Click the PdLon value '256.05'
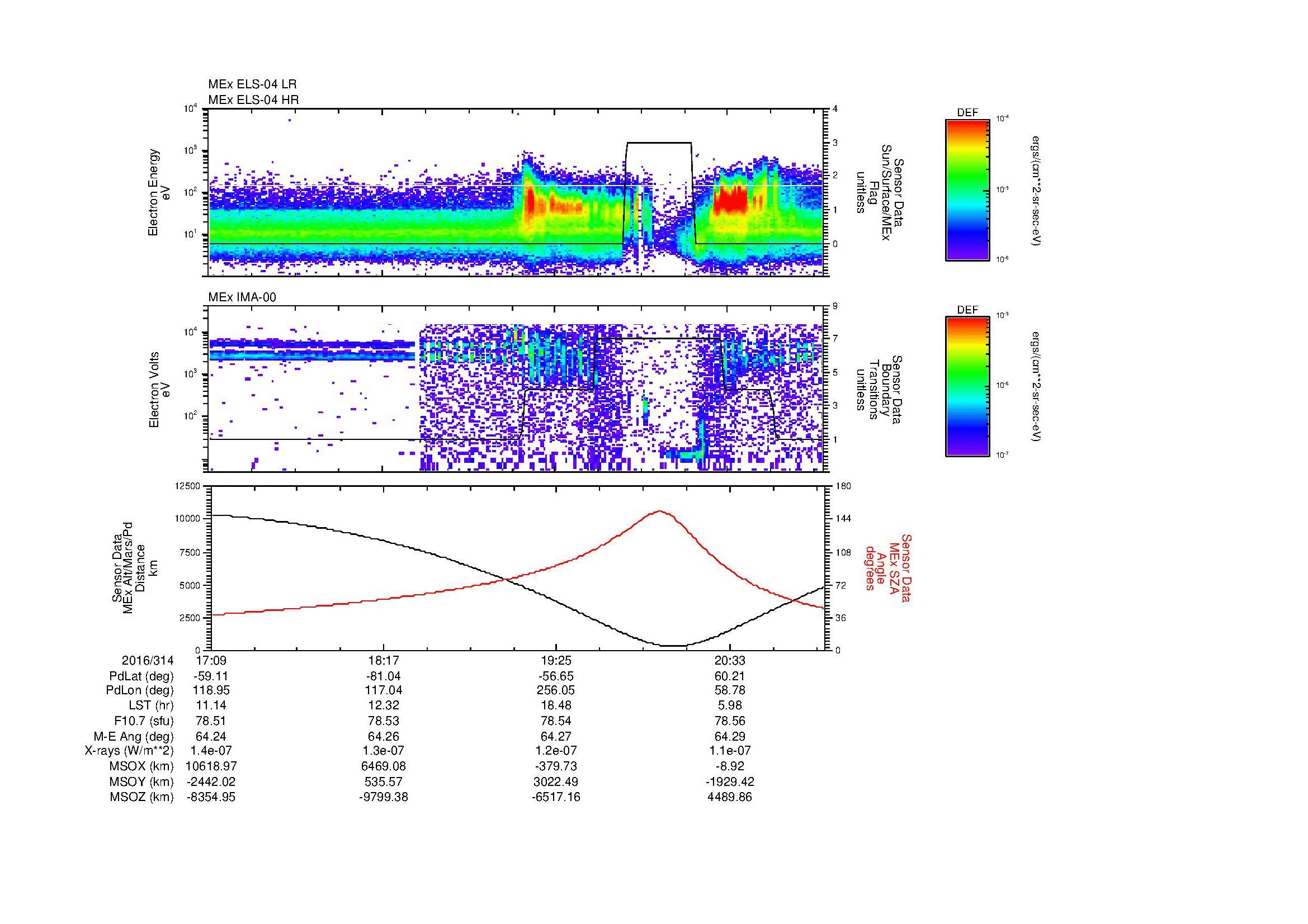 pos(555,690)
